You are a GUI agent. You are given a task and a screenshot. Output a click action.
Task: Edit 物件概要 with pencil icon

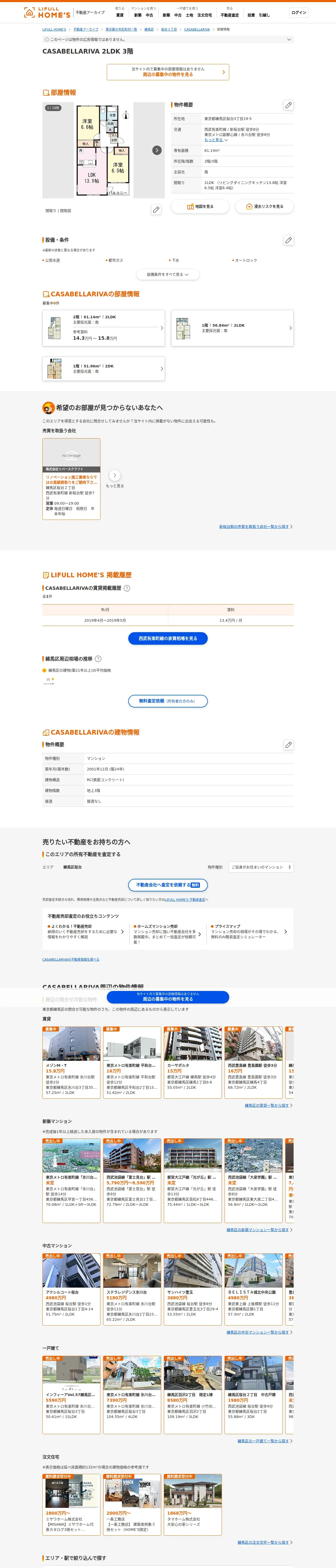tap(288, 105)
